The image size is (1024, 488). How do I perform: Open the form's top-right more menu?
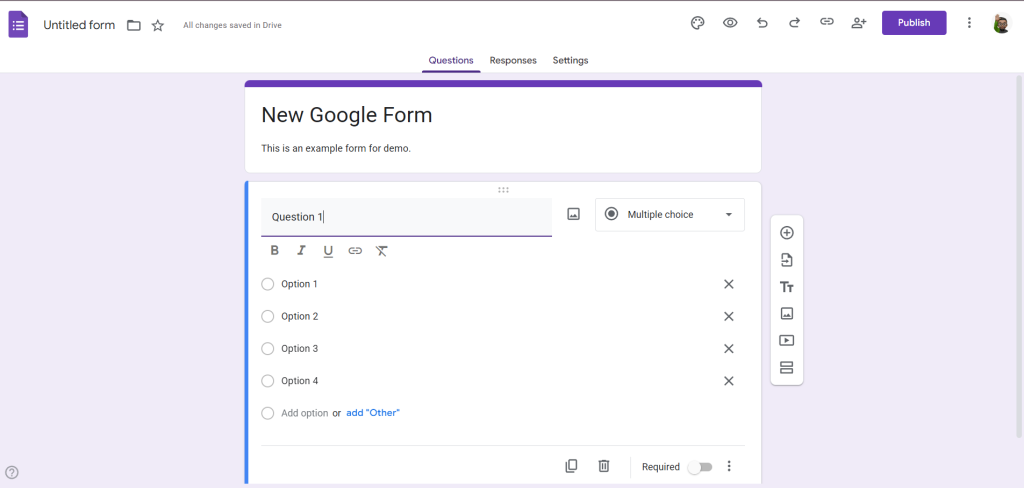[968, 23]
